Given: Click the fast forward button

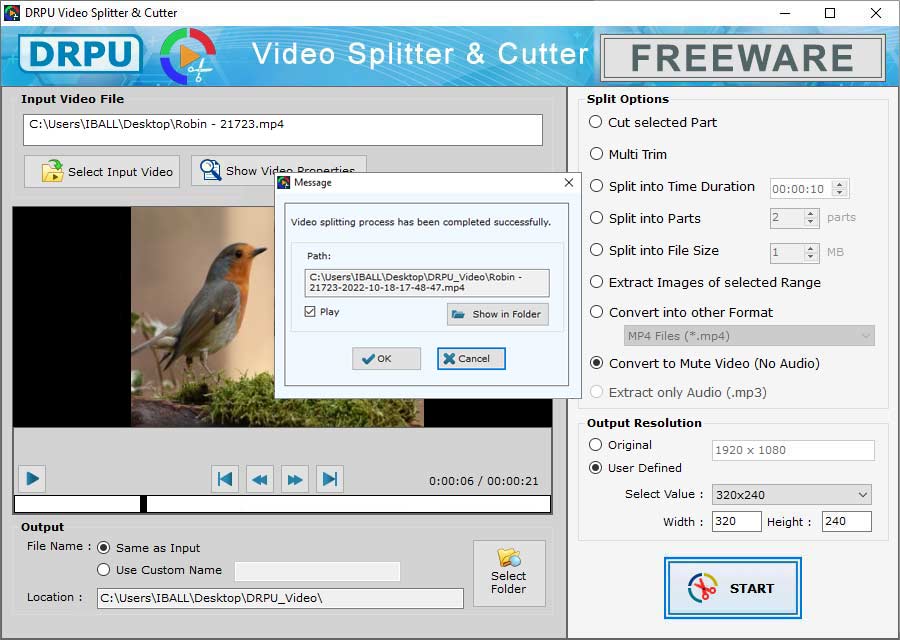Looking at the screenshot, I should [x=295, y=479].
